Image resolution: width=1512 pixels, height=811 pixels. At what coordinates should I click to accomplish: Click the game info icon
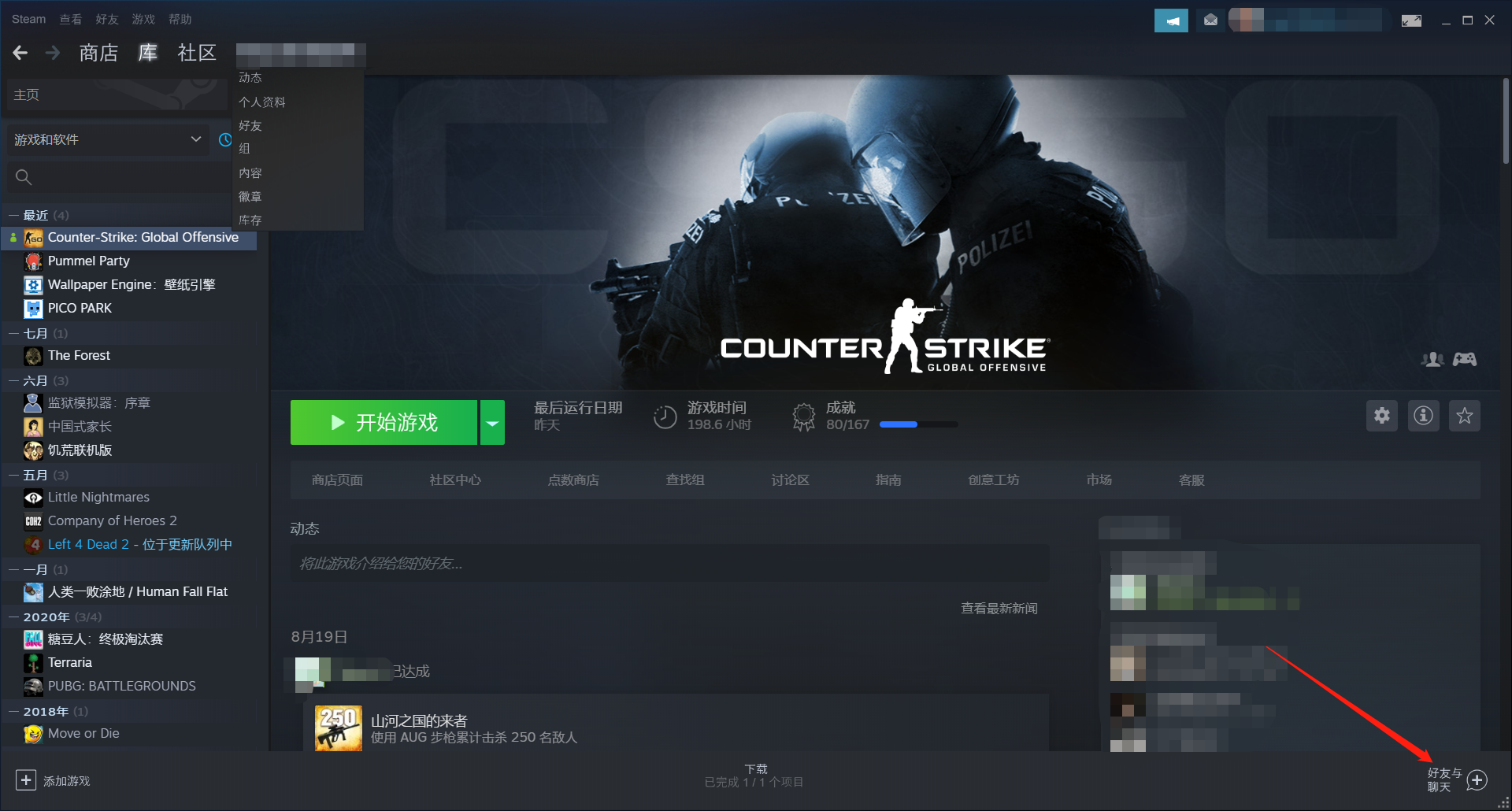point(1423,415)
